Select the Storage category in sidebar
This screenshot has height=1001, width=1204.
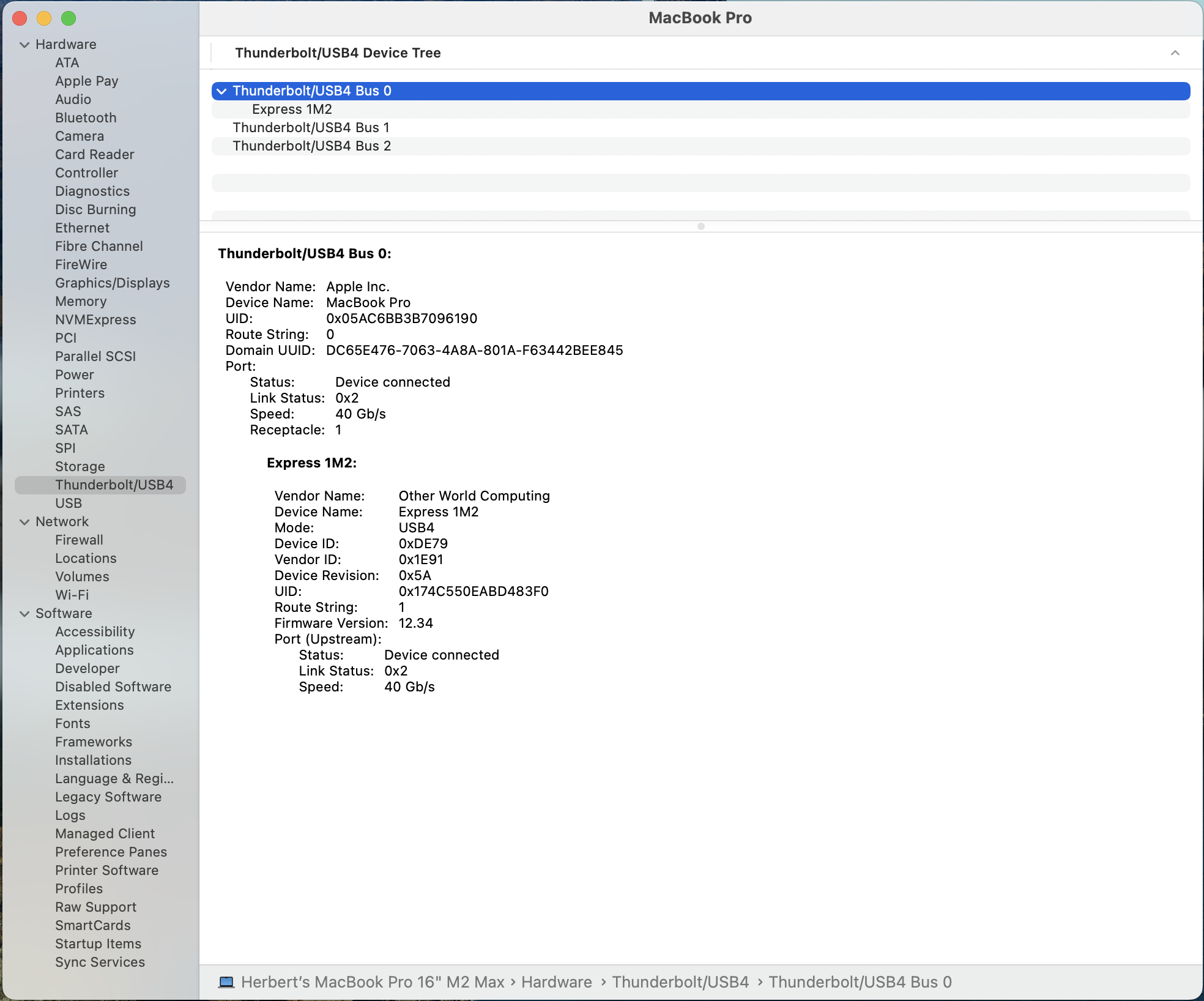[x=80, y=467]
